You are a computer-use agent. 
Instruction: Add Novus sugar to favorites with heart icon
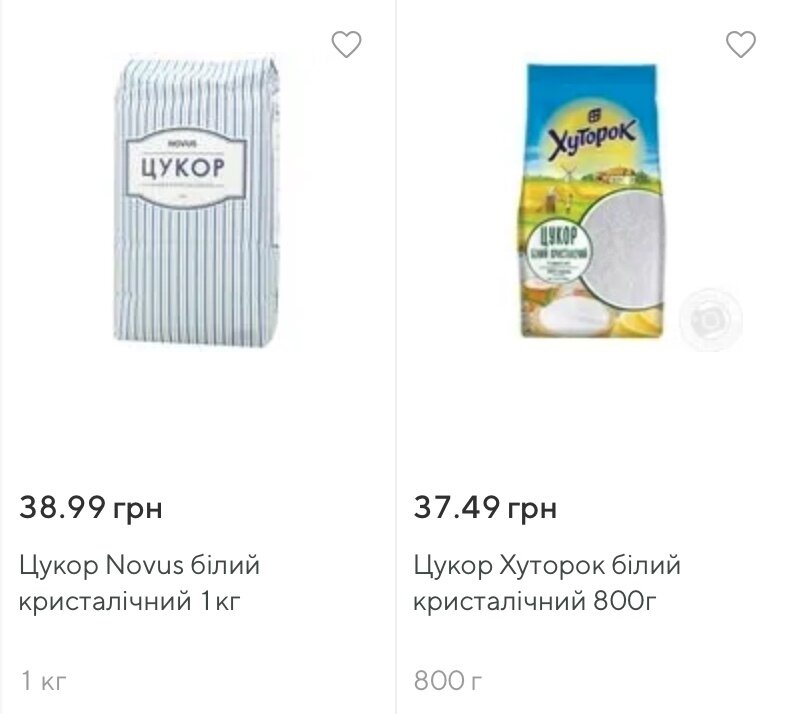click(x=346, y=44)
